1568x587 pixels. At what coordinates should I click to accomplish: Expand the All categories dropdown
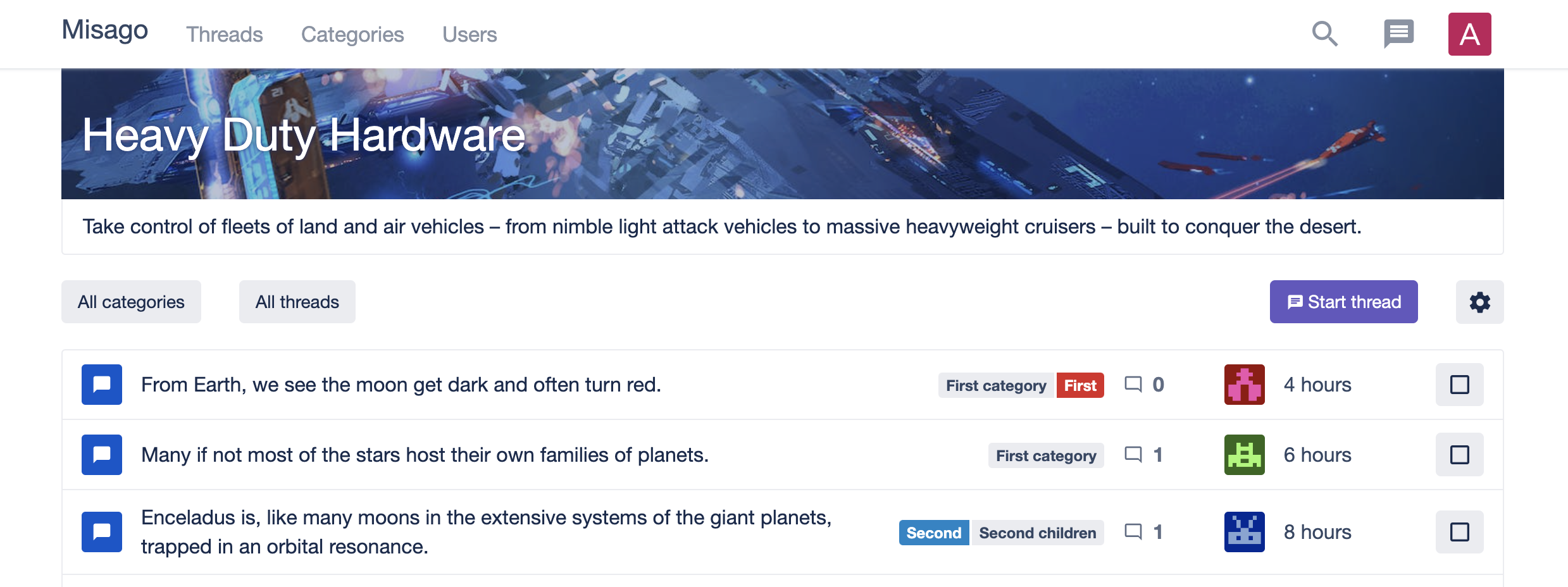click(131, 302)
